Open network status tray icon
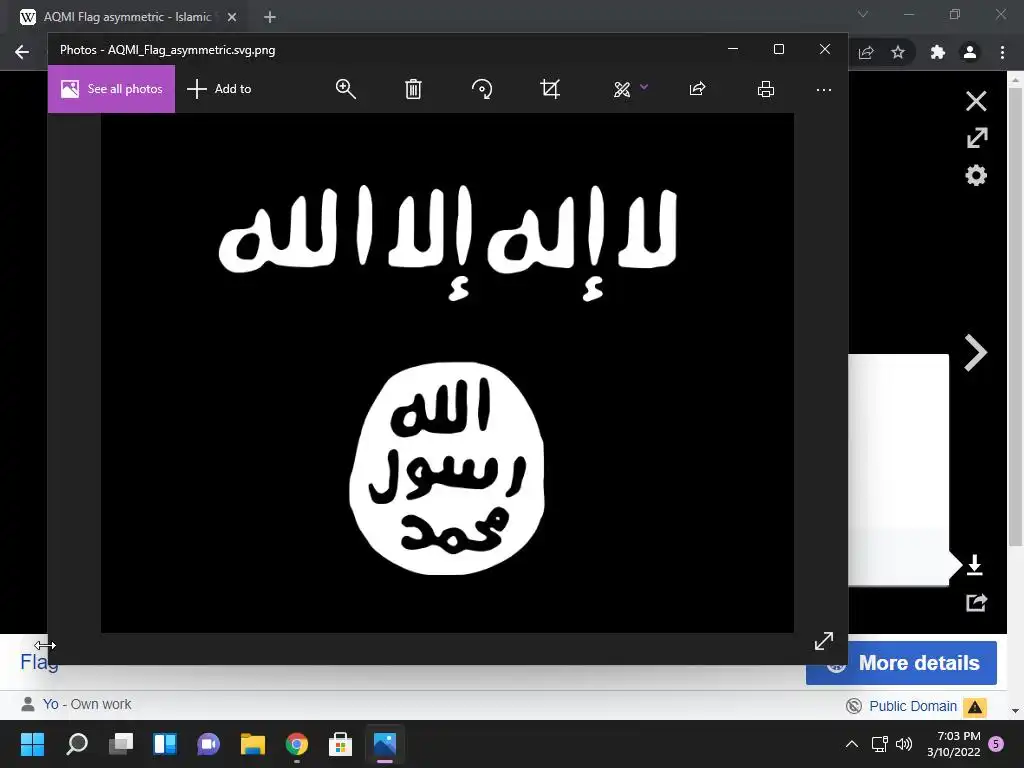Image resolution: width=1024 pixels, height=768 pixels. (x=880, y=744)
